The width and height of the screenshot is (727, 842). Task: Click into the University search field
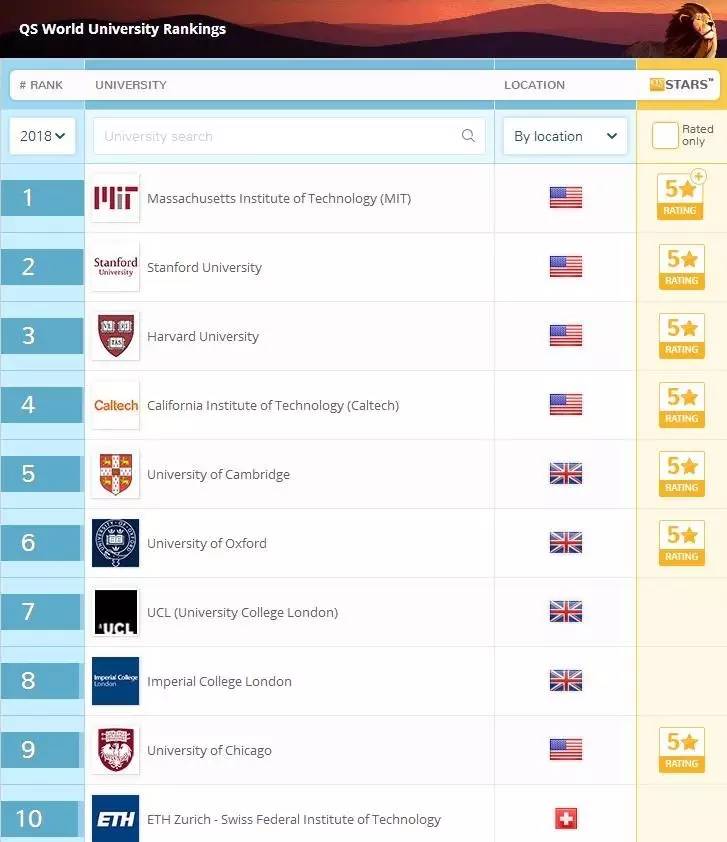[x=289, y=136]
